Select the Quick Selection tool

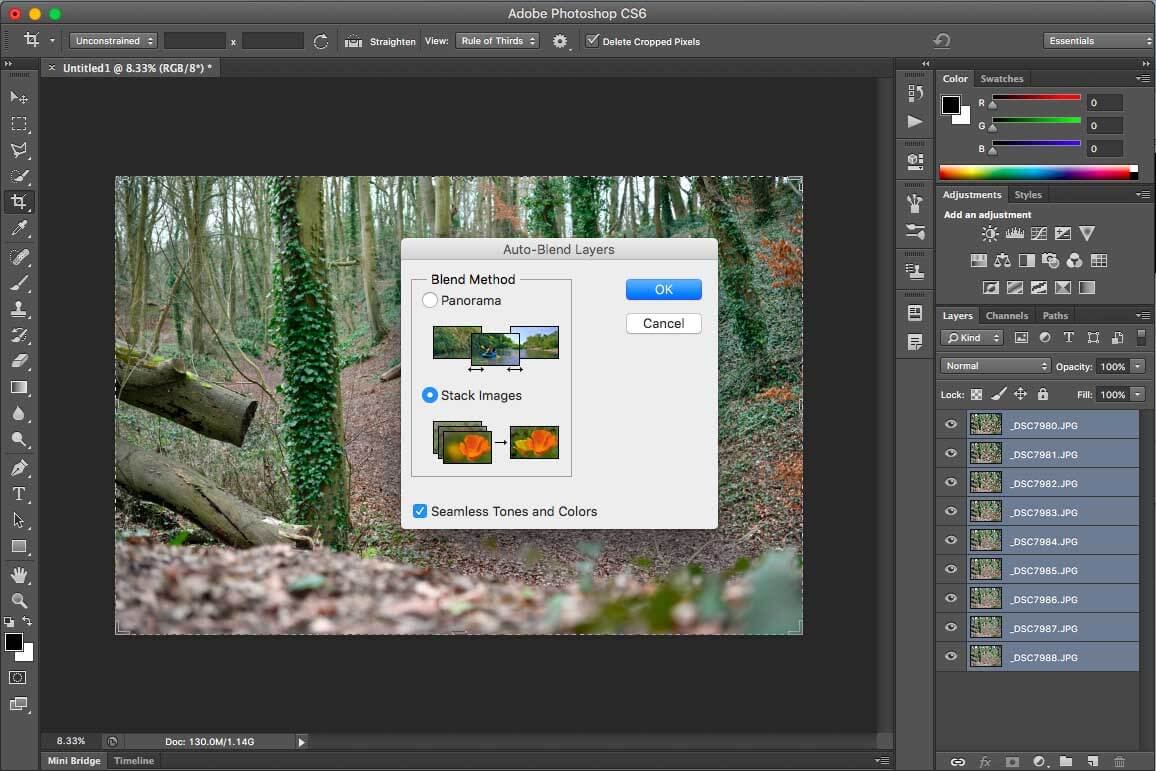pos(19,176)
